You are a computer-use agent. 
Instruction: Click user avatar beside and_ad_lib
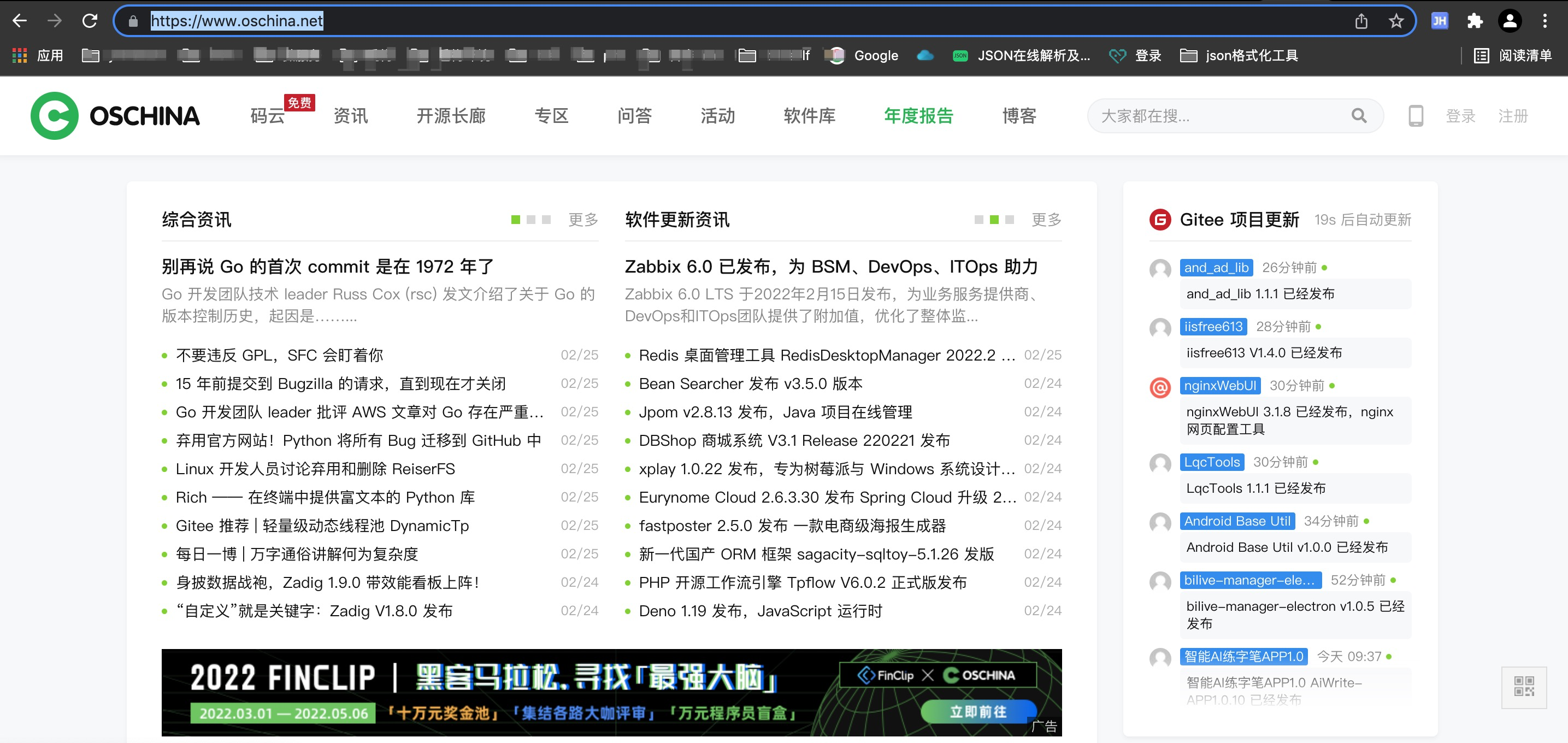(1160, 269)
